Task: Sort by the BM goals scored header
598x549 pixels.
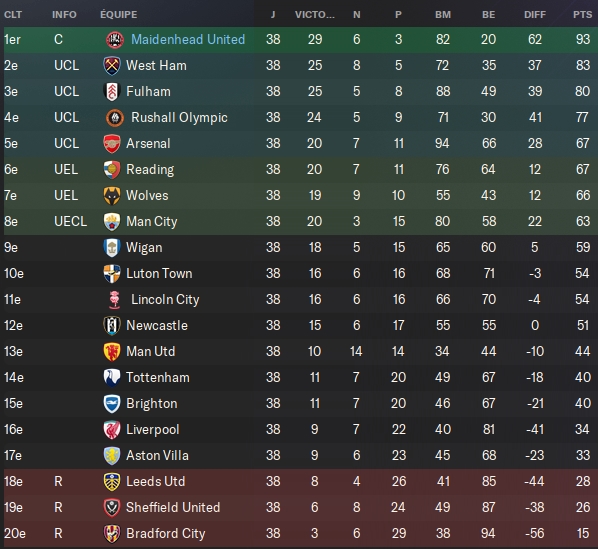Action: pos(443,14)
